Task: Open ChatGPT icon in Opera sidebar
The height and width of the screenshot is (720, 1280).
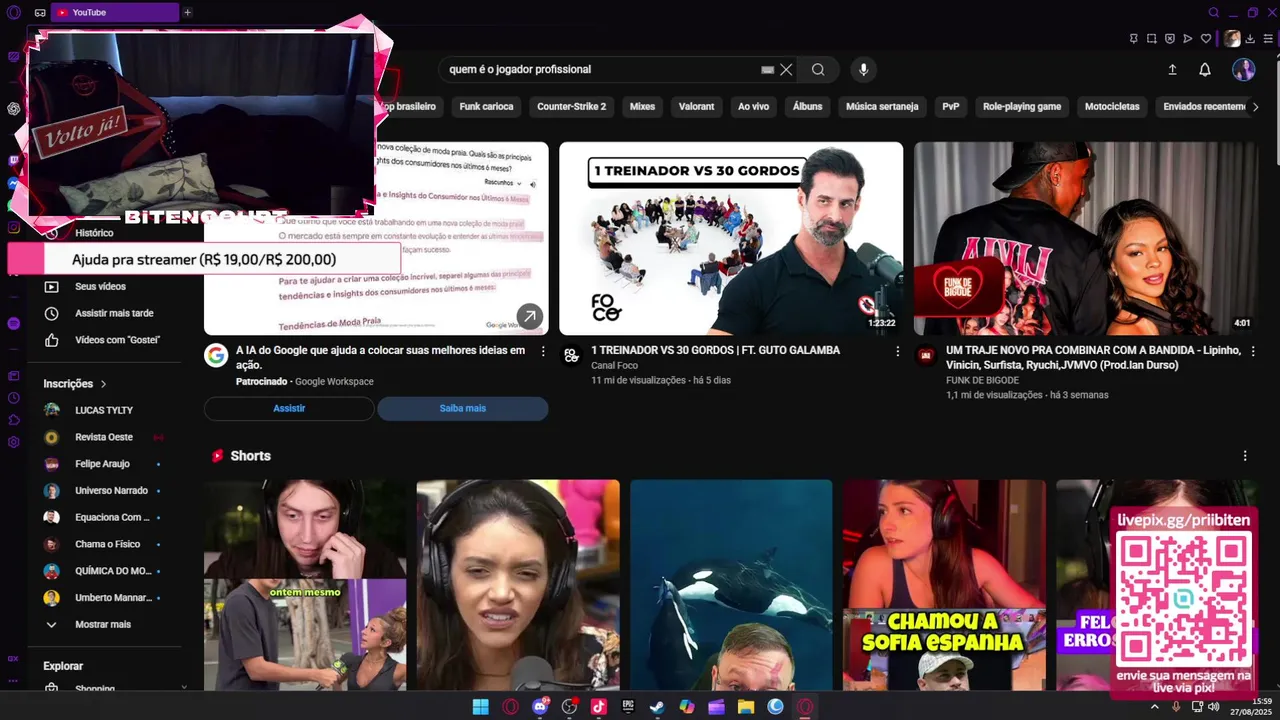Action: click(x=14, y=109)
